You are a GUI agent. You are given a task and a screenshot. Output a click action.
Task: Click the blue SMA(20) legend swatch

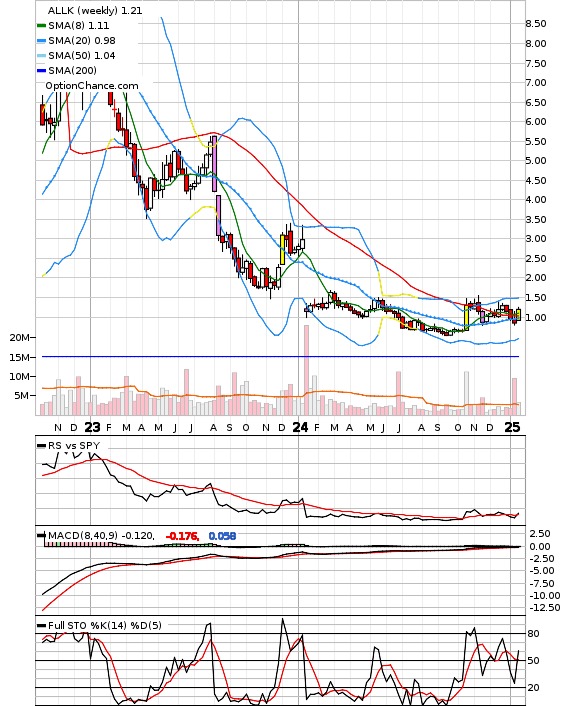(41, 41)
